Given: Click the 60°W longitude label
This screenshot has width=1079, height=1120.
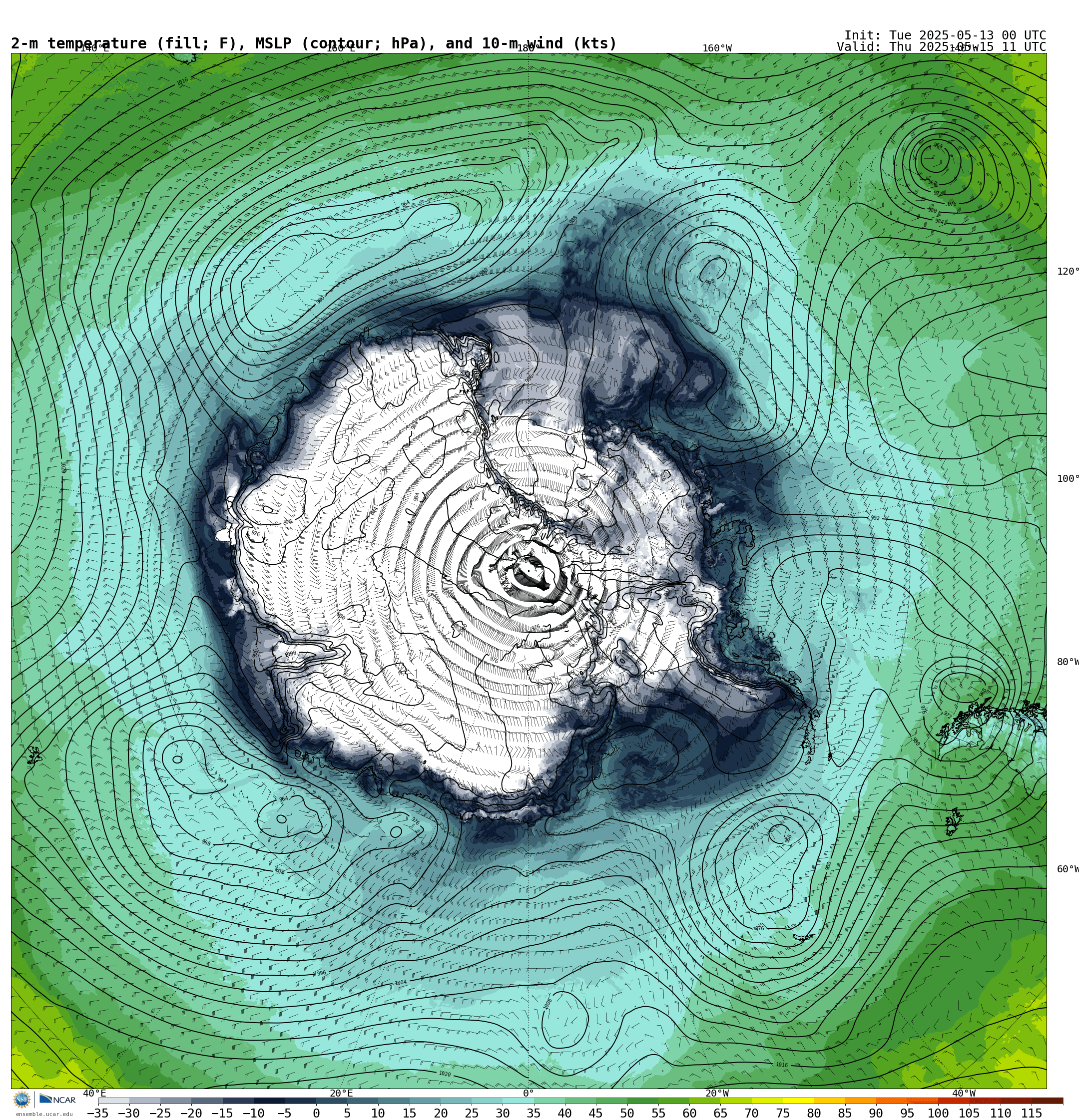Looking at the screenshot, I should (x=1068, y=869).
